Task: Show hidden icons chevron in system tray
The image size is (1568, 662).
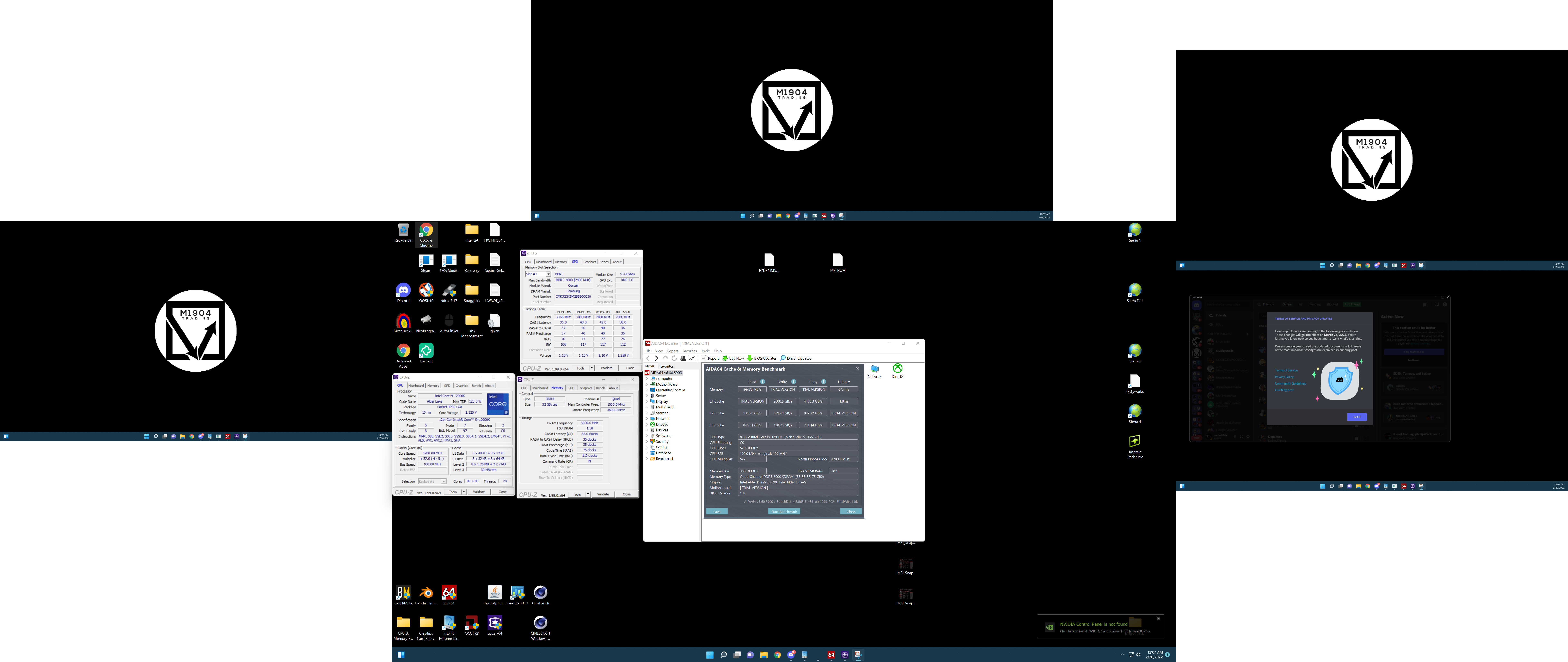Action: pos(1123,655)
